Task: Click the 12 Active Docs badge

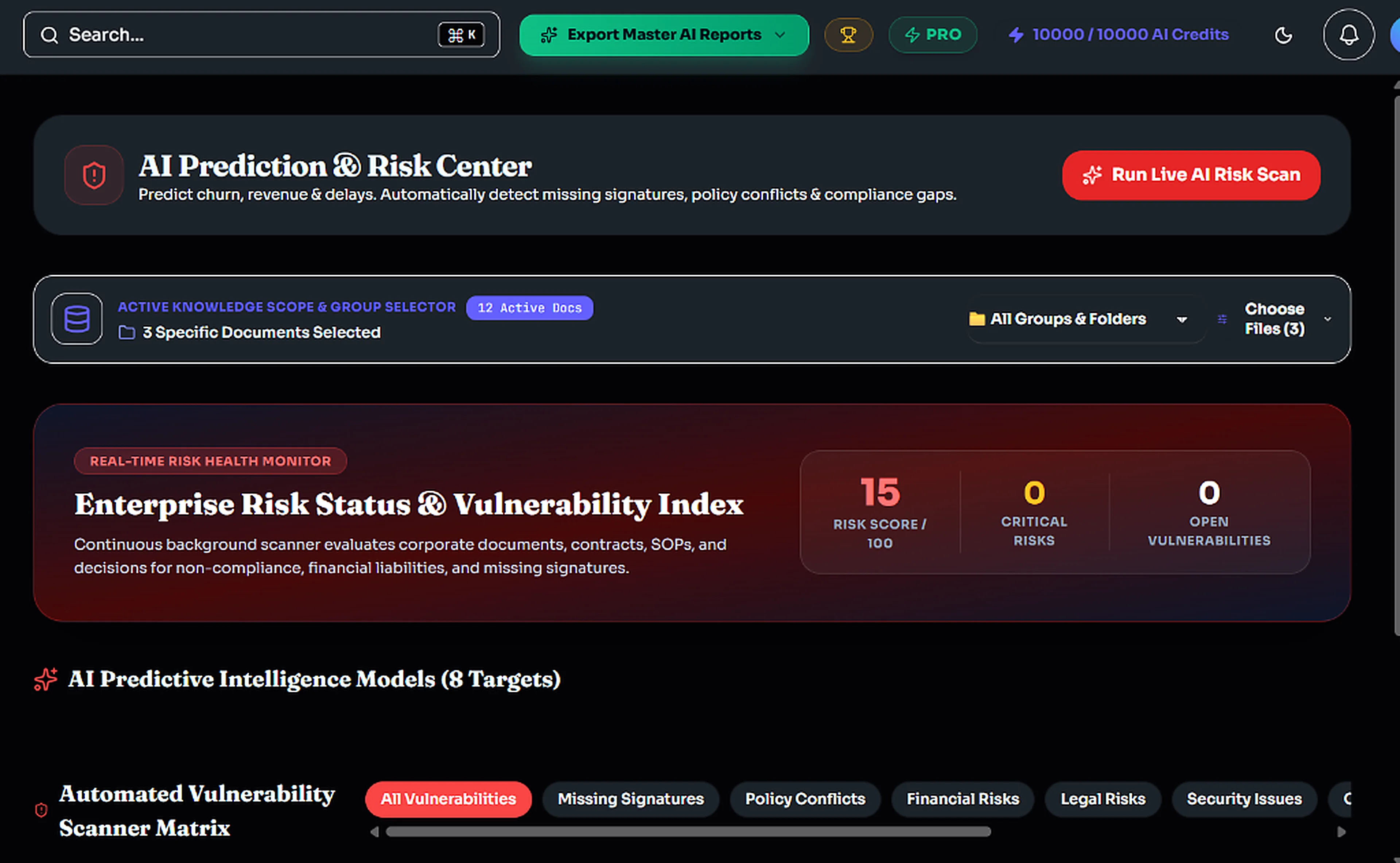Action: 529,307
